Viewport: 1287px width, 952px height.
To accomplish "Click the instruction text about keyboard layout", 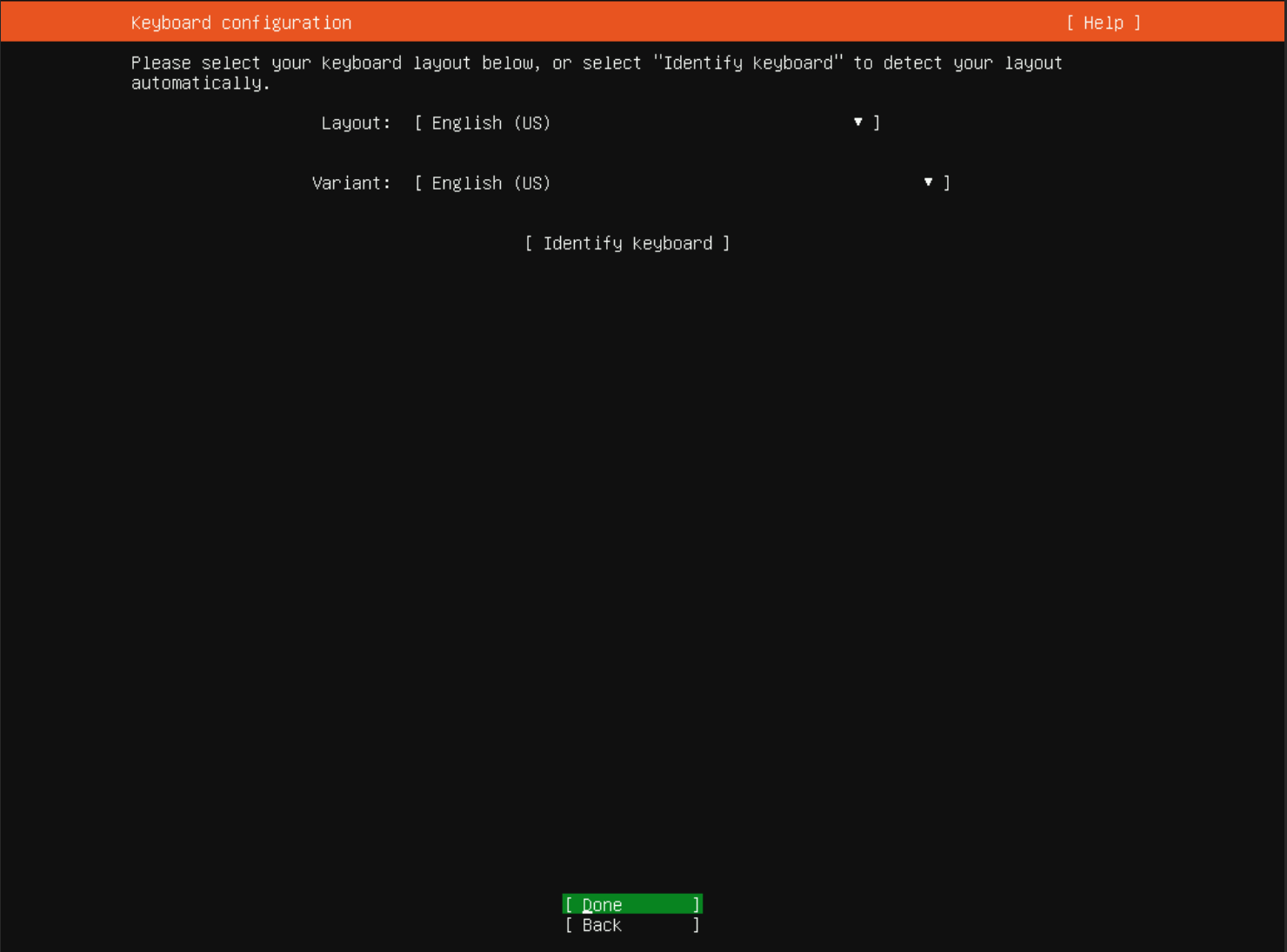I will [596, 72].
